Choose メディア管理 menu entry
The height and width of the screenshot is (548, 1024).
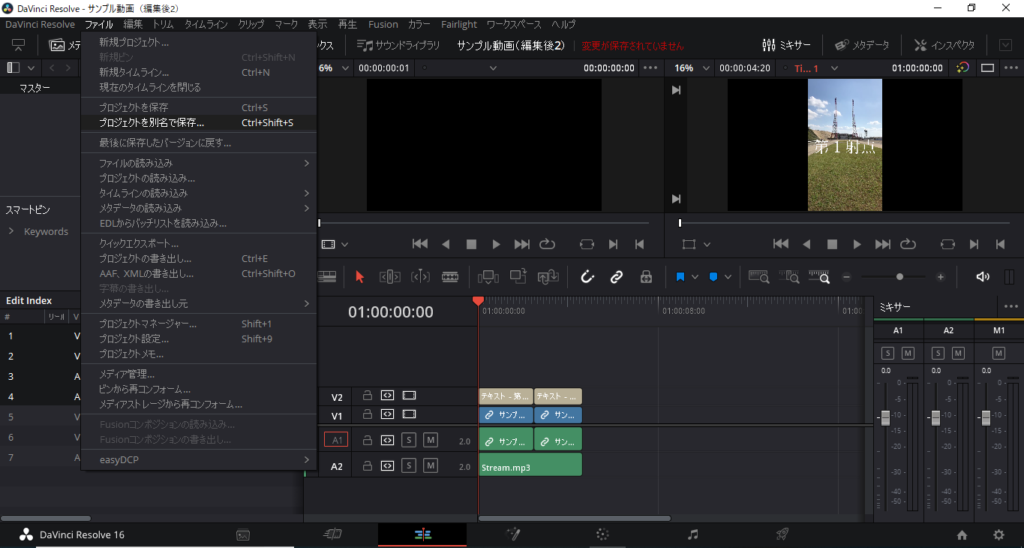tap(199, 374)
